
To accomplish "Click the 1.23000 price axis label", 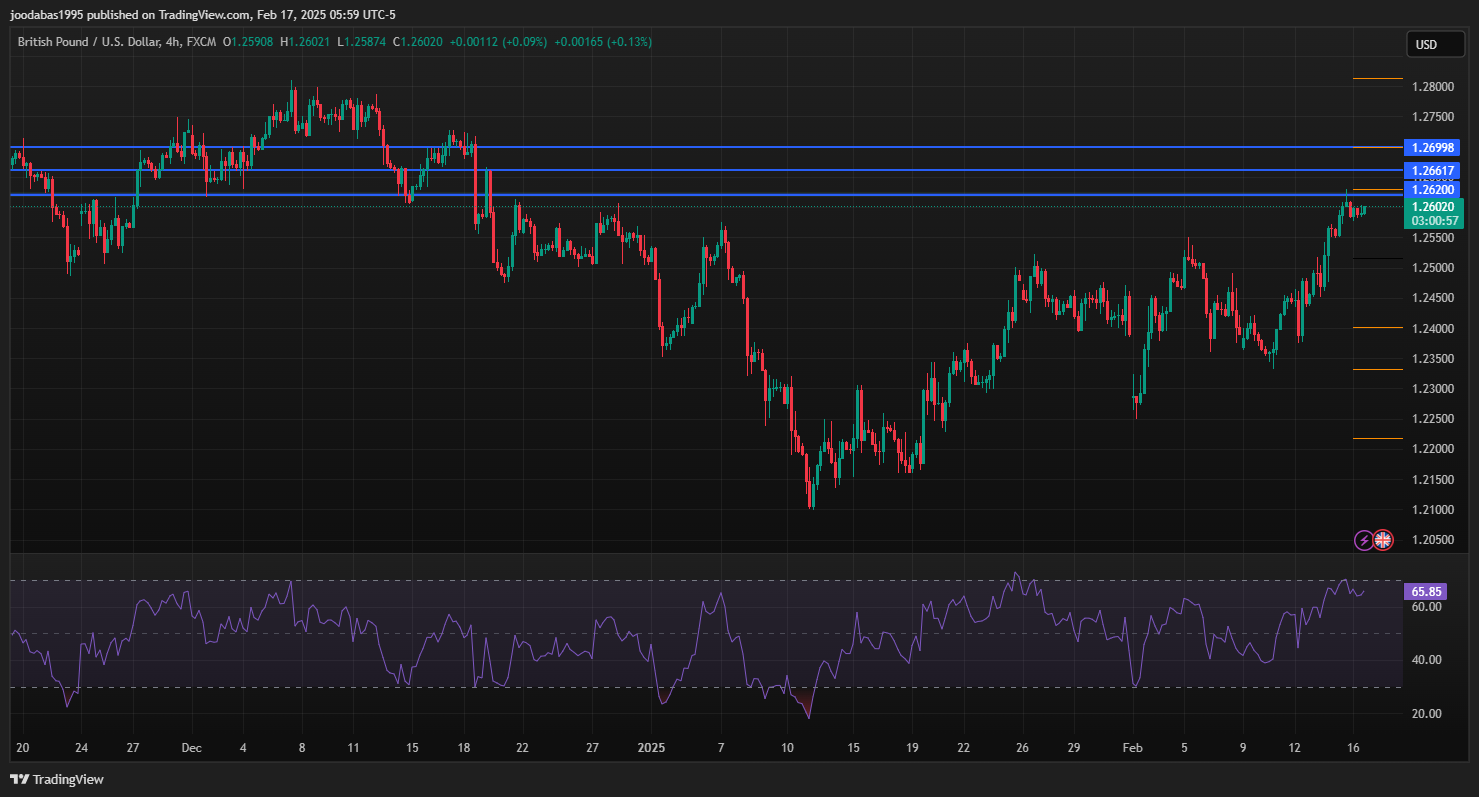I will (x=1432, y=388).
